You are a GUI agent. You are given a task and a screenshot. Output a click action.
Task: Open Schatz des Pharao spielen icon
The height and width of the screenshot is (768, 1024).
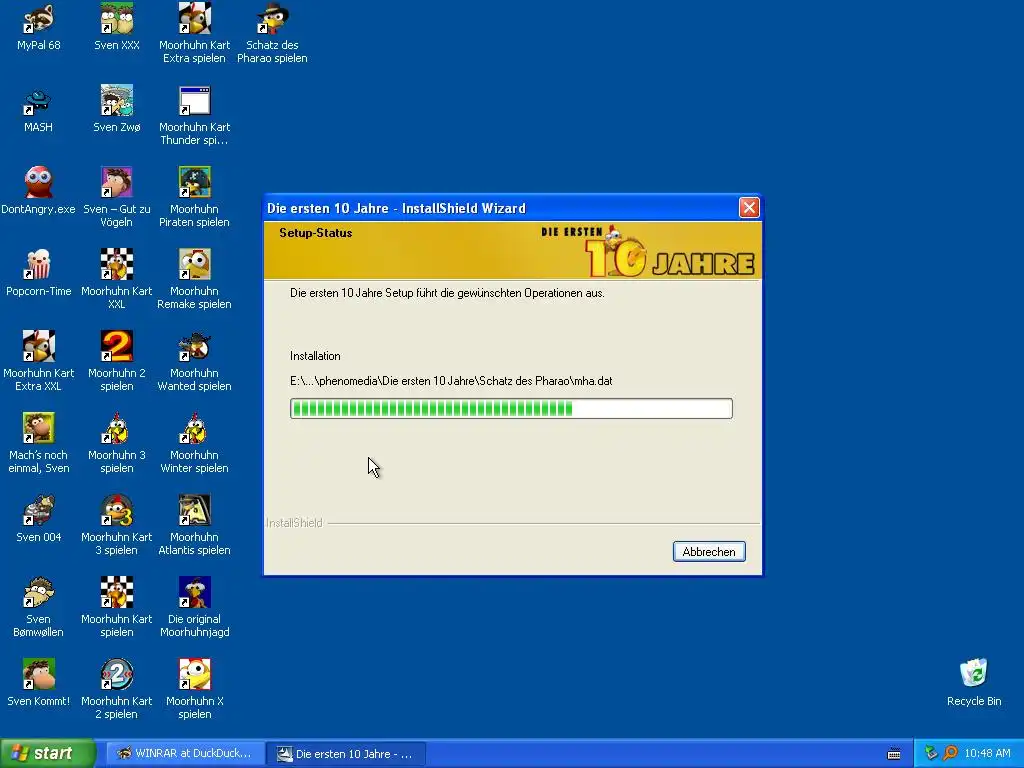click(x=272, y=33)
